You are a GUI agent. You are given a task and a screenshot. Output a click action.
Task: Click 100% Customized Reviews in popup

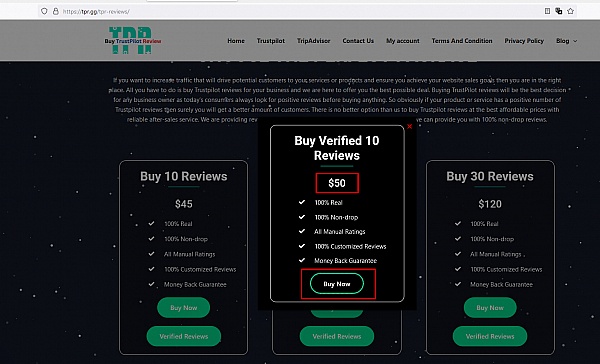tap(350, 246)
